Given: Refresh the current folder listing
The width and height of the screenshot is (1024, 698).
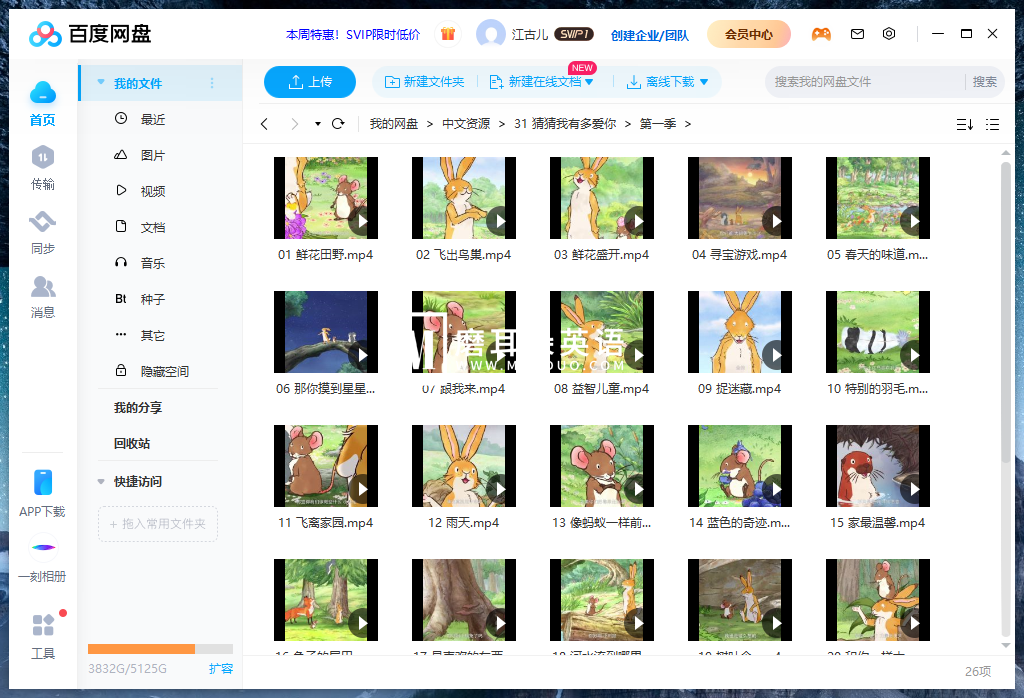Looking at the screenshot, I should [338, 124].
